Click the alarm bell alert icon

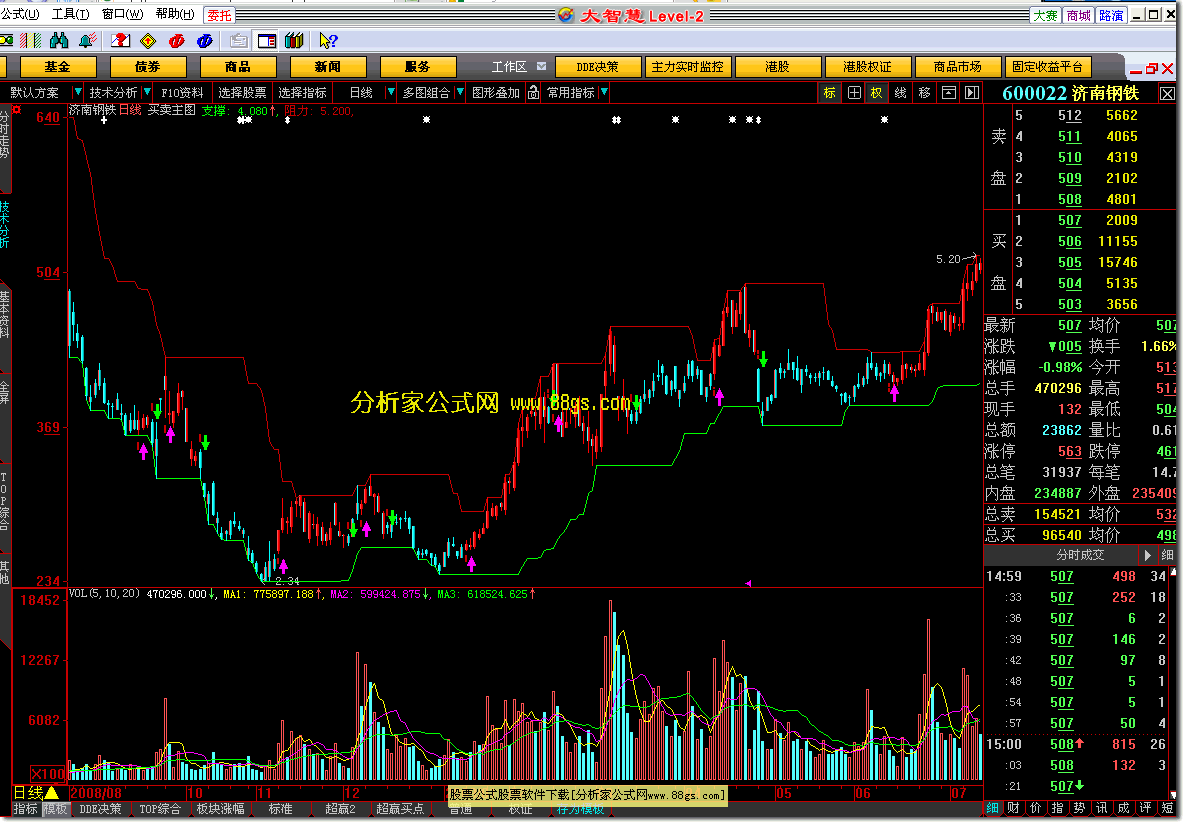88,41
